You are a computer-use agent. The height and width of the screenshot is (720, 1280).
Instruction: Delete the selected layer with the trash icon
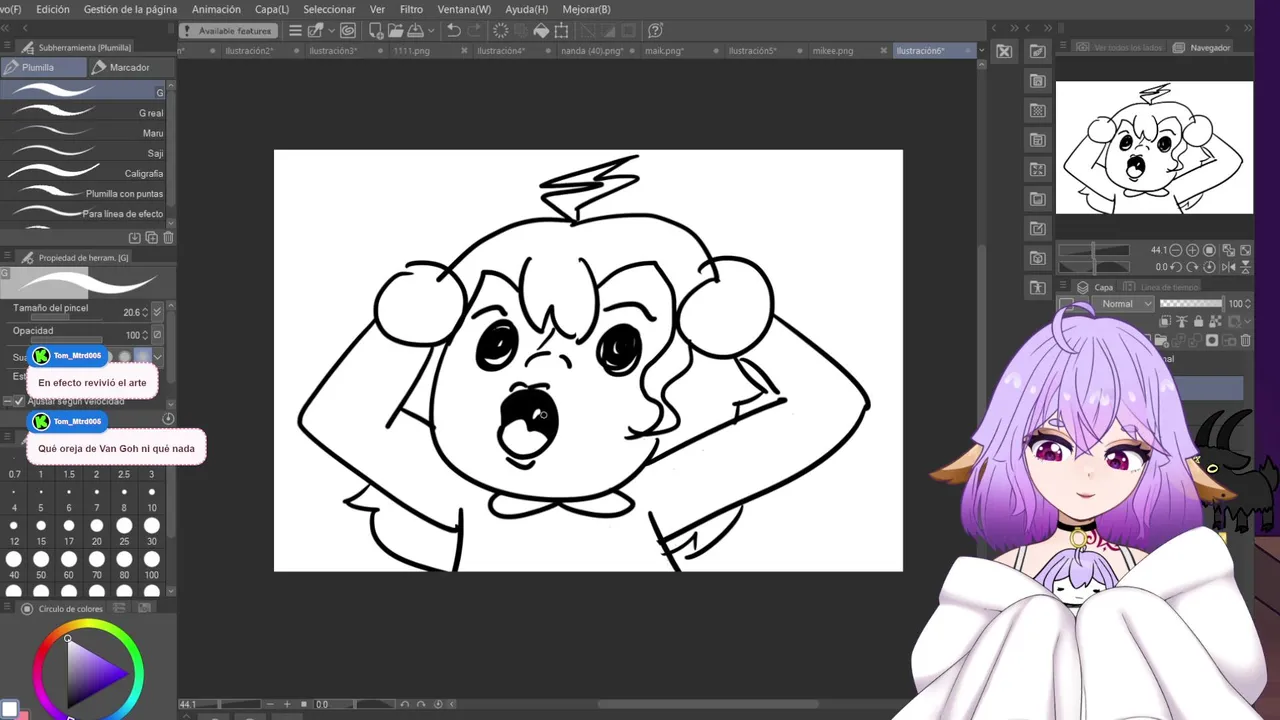1245,340
